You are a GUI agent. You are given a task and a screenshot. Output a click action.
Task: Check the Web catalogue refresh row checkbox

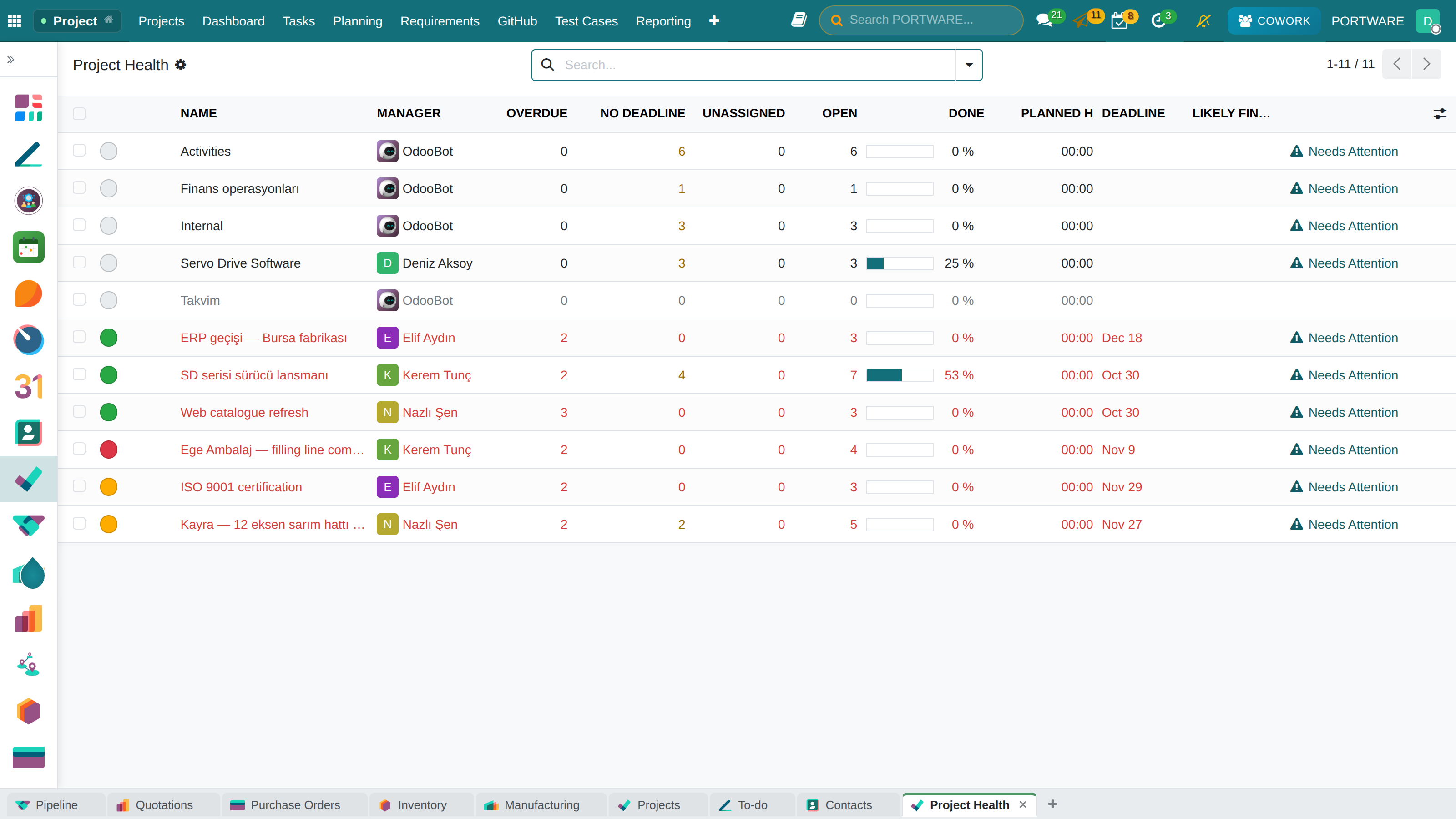coord(79,411)
